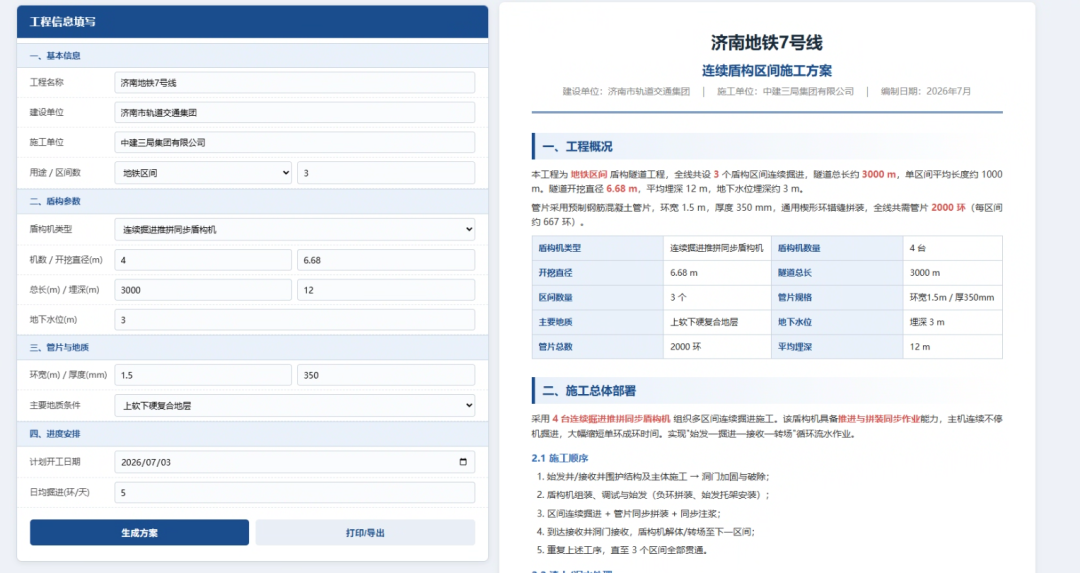Image resolution: width=1080 pixels, height=573 pixels.
Task: Click the 编制日期：2026年7月 text
Action: click(926, 91)
